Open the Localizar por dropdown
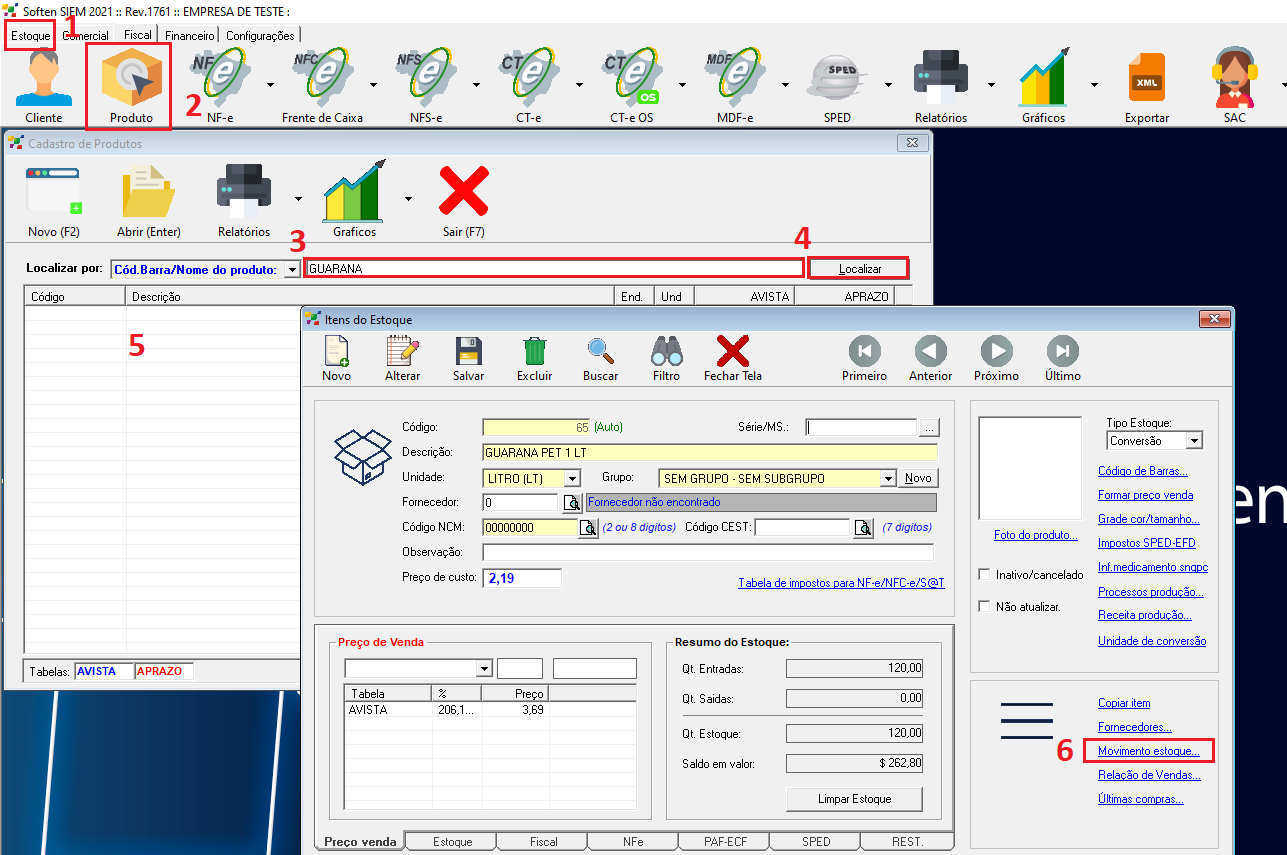The width and height of the screenshot is (1287, 855). click(x=292, y=269)
